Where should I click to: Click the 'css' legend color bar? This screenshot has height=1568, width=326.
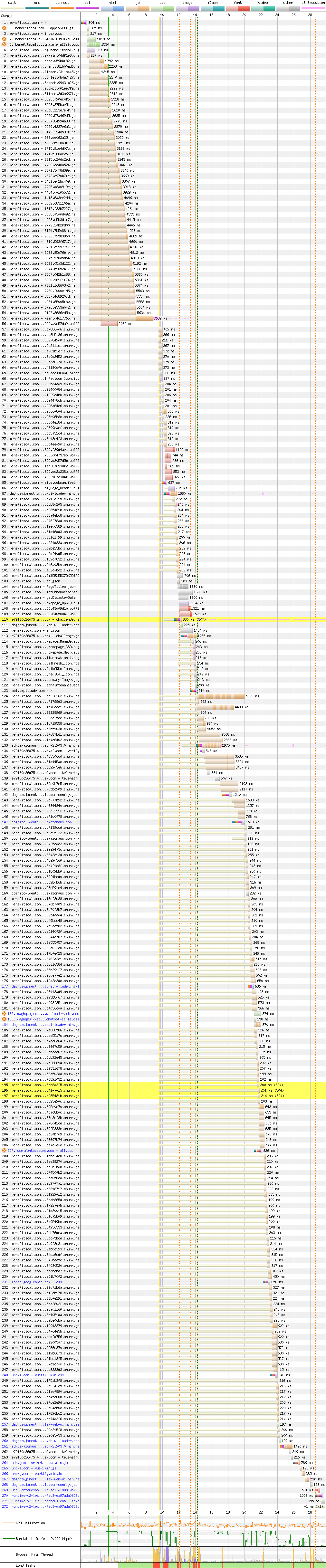point(162,8)
